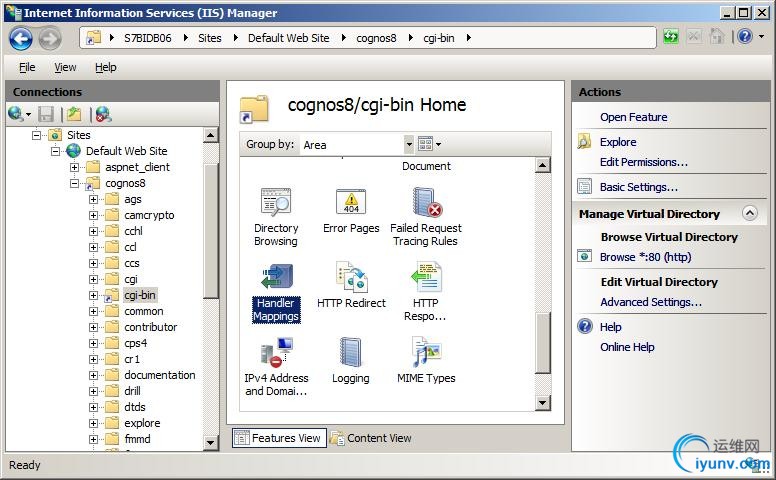Expand the camcrypto folder node
The height and width of the screenshot is (480, 776).
(x=93, y=215)
